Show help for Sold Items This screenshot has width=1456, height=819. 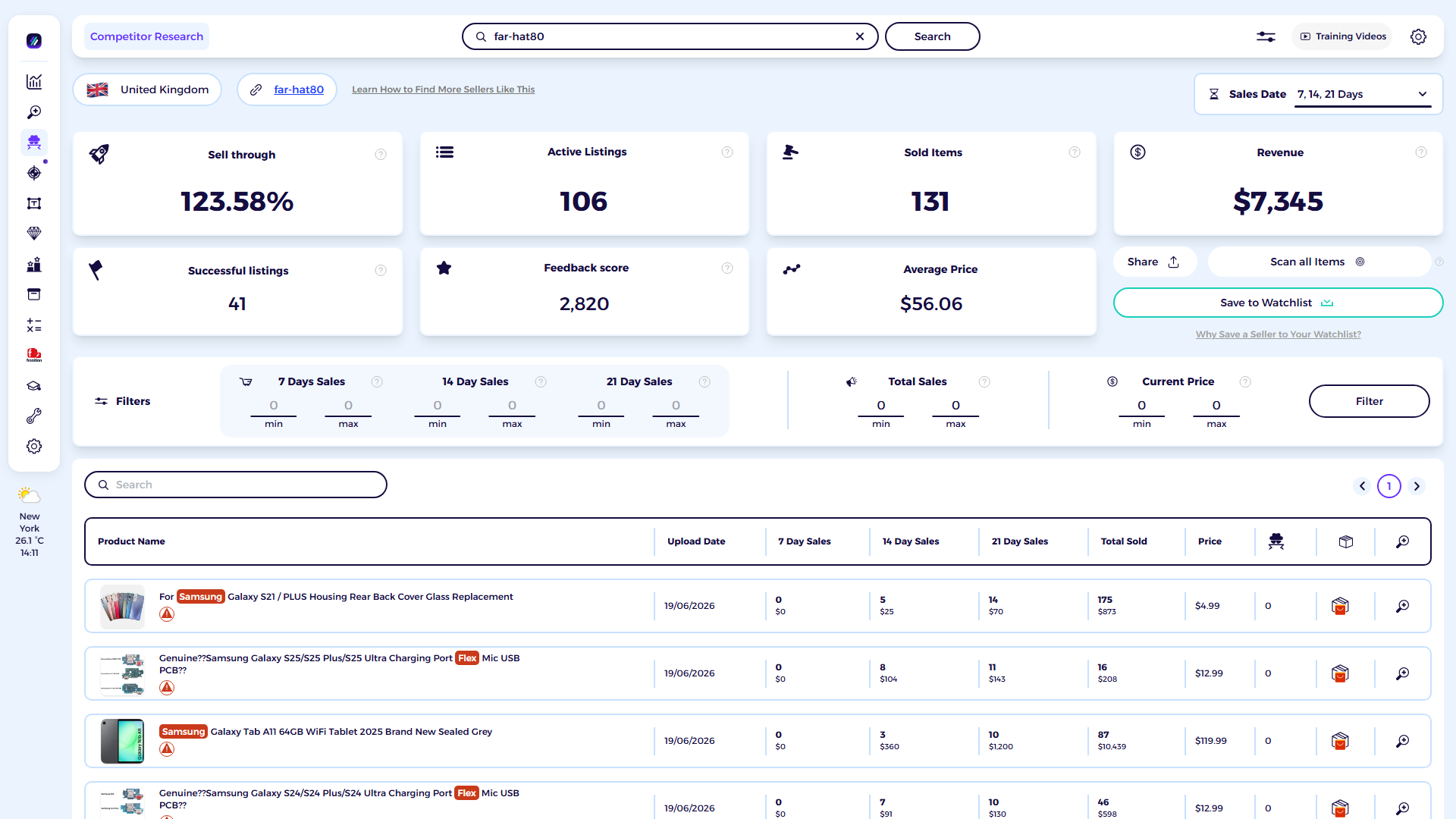pos(1075,152)
